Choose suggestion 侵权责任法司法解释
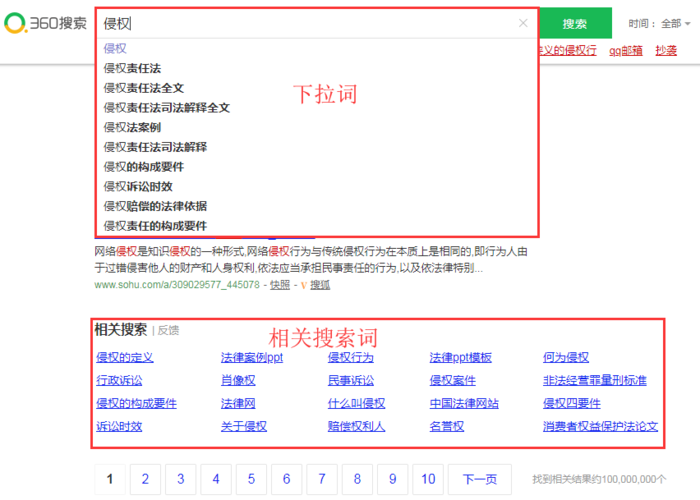 [155, 146]
